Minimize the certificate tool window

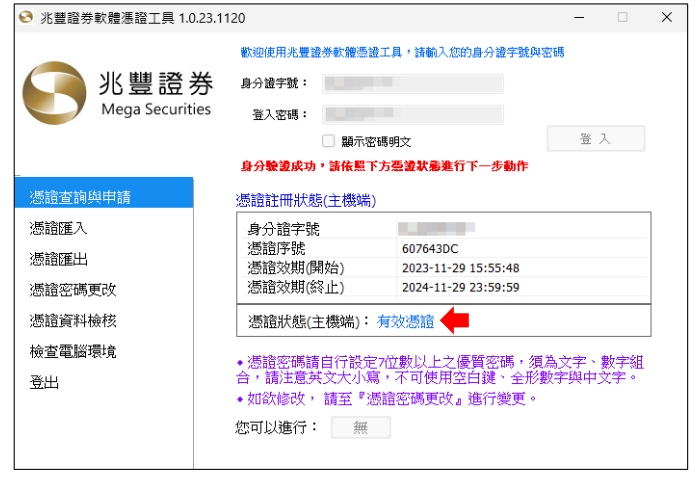[x=578, y=18]
